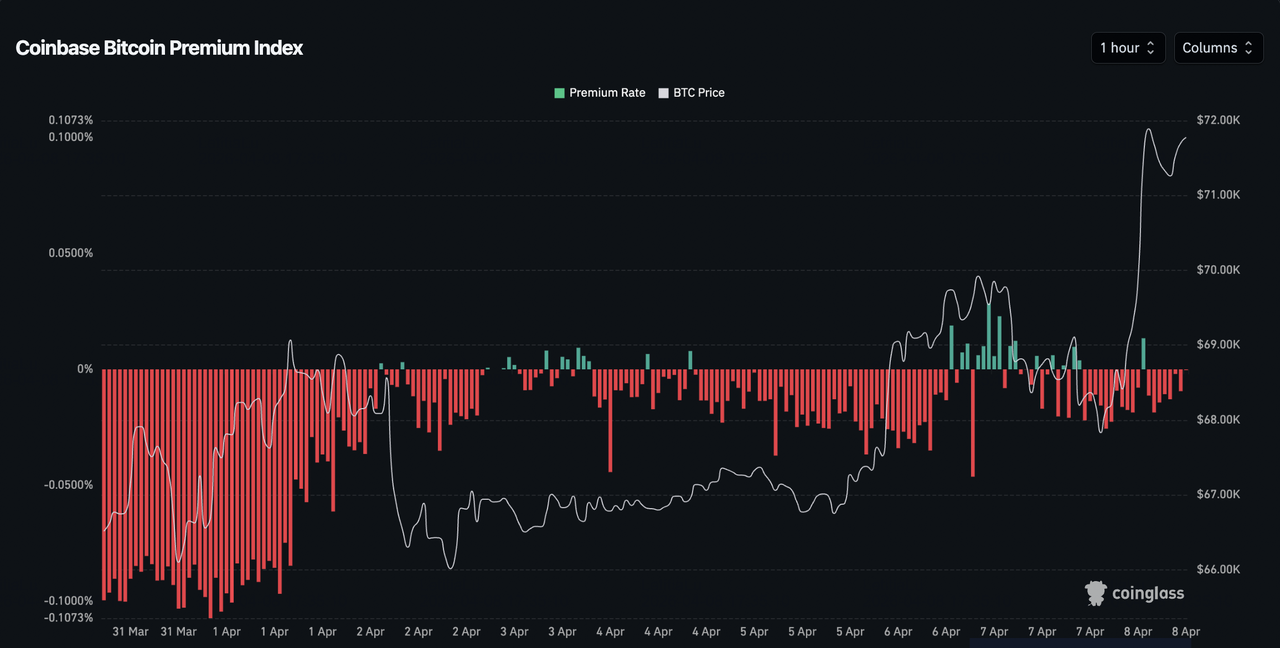Open the "1 hour" interval dropdown

1127,48
